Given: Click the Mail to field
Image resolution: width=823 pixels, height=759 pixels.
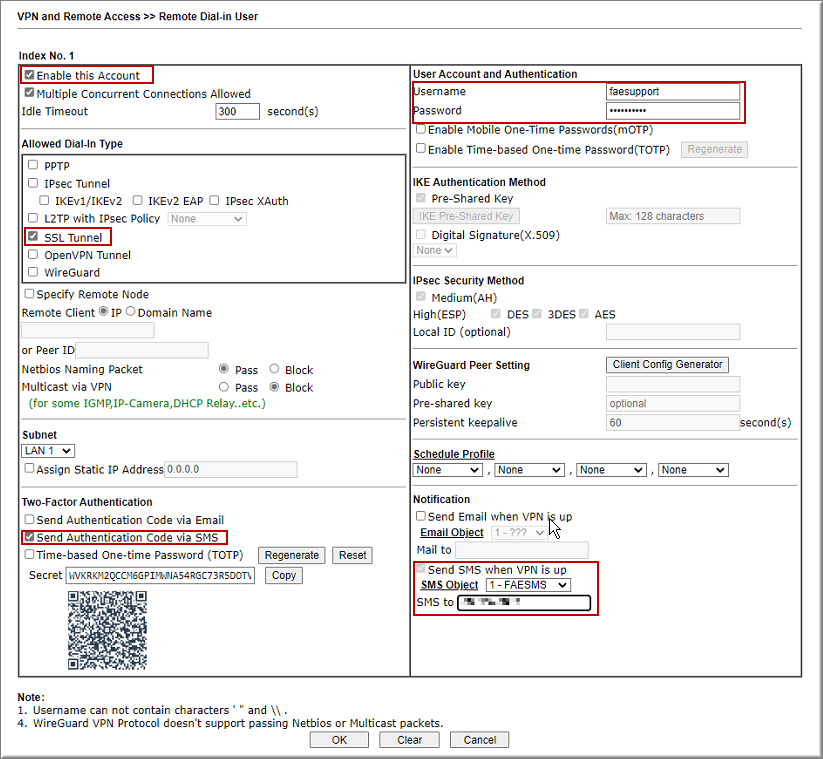Looking at the screenshot, I should pos(522,550).
